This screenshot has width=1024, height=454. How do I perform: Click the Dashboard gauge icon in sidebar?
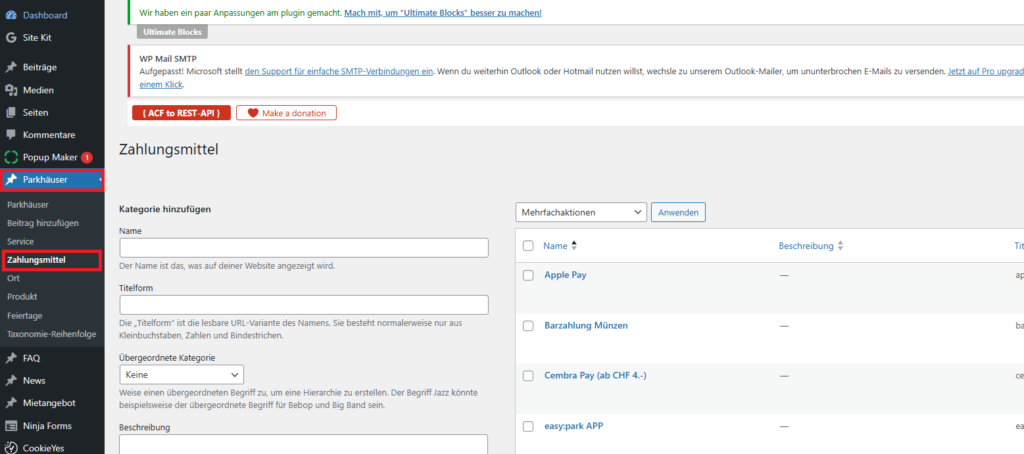11,15
